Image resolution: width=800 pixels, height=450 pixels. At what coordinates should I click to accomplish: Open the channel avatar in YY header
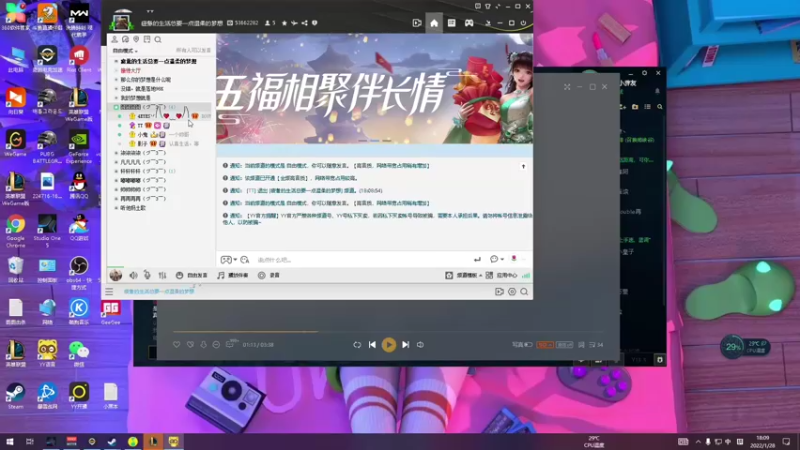point(121,22)
